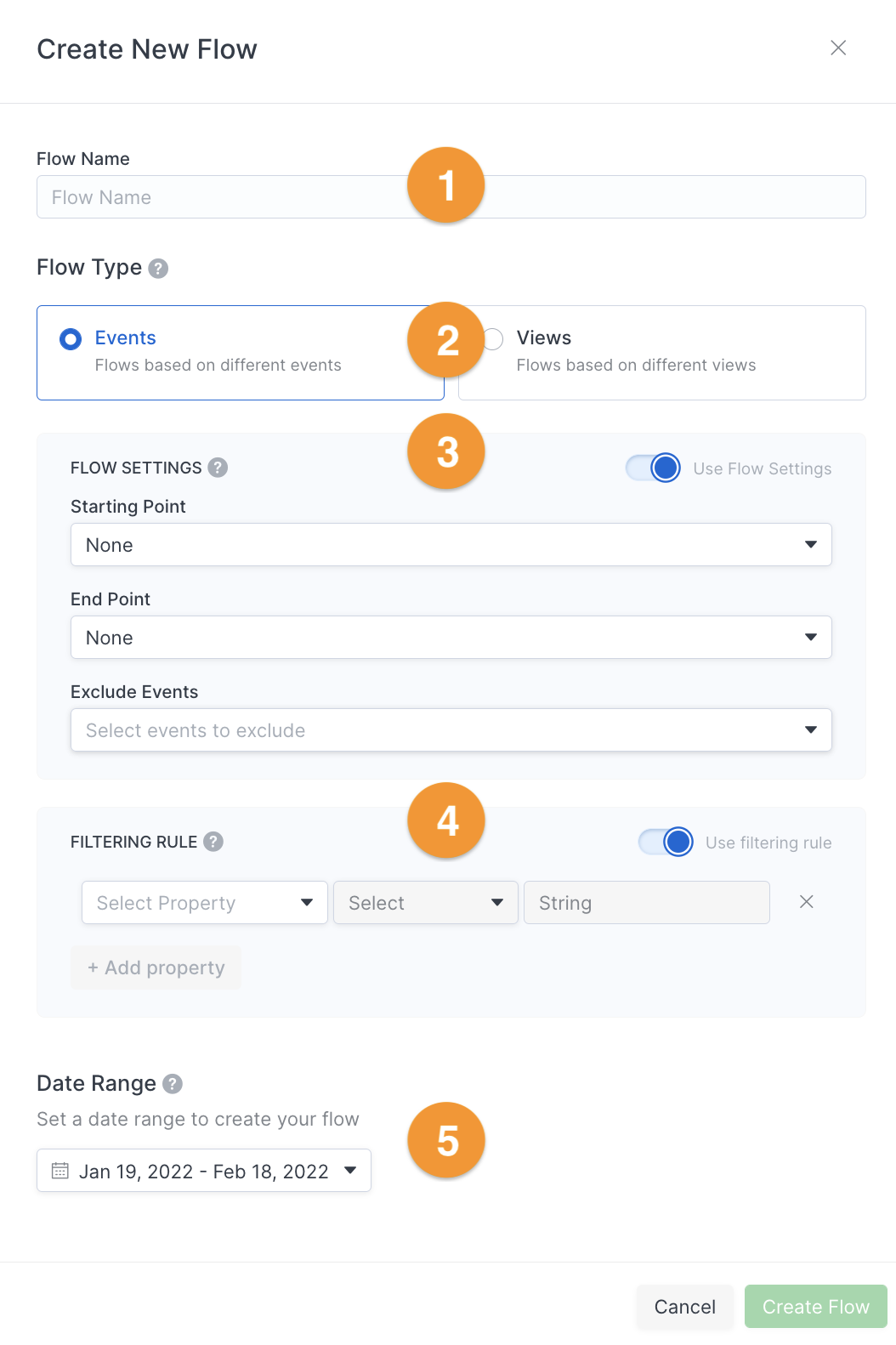Select the Events flow type radio

(x=71, y=339)
